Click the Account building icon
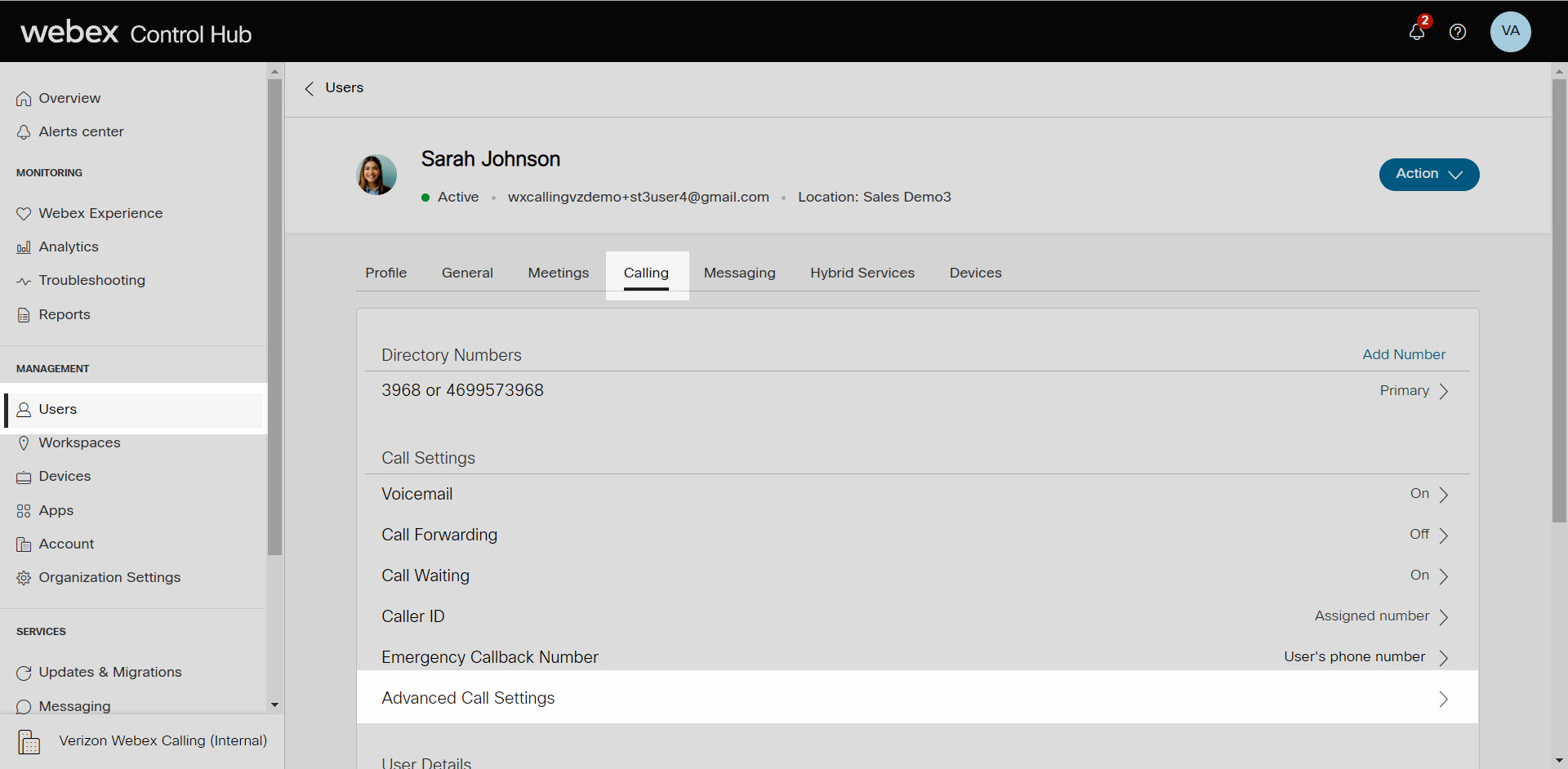1568x769 pixels. pyautogui.click(x=24, y=545)
